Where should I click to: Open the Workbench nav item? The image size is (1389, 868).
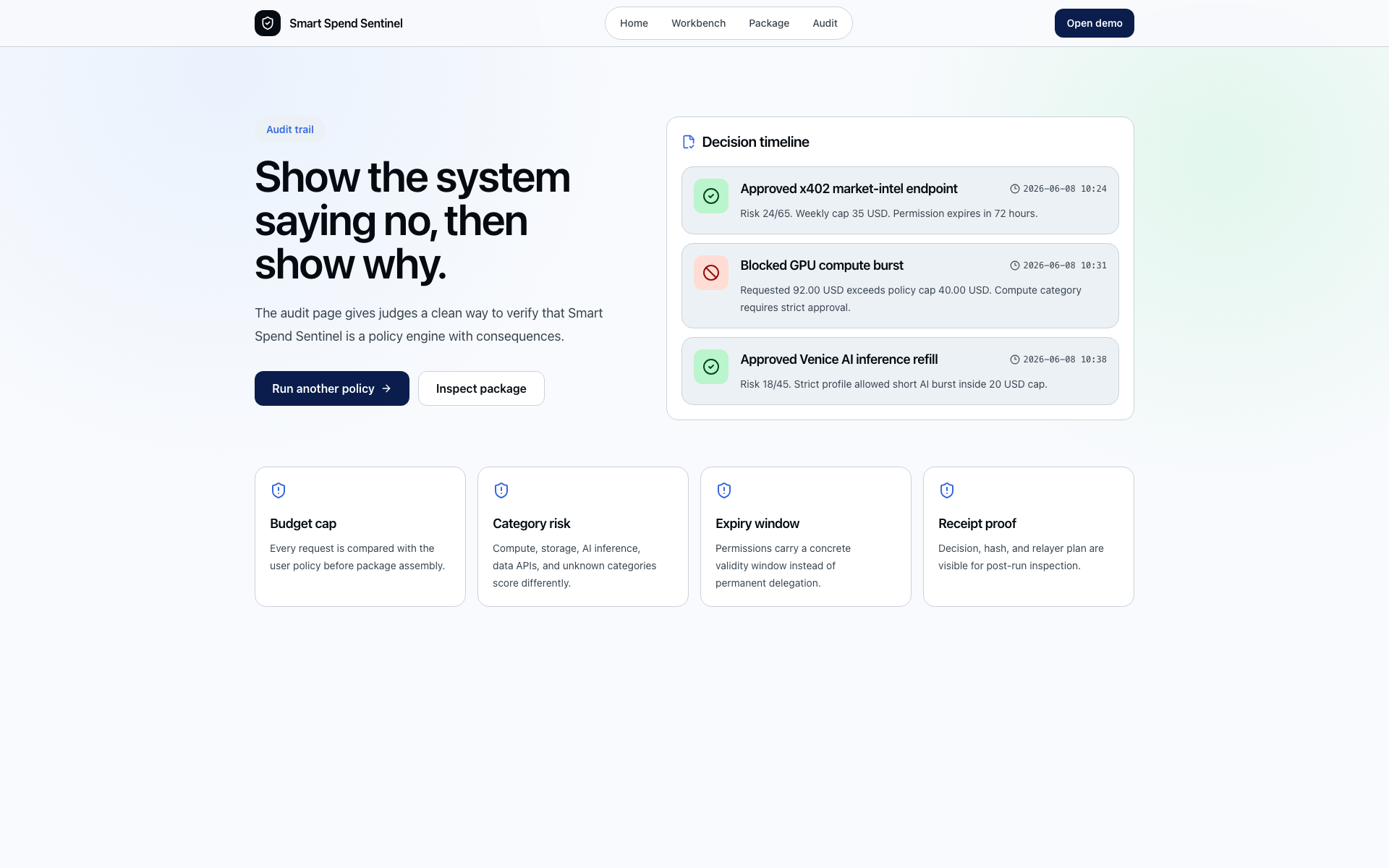698,23
